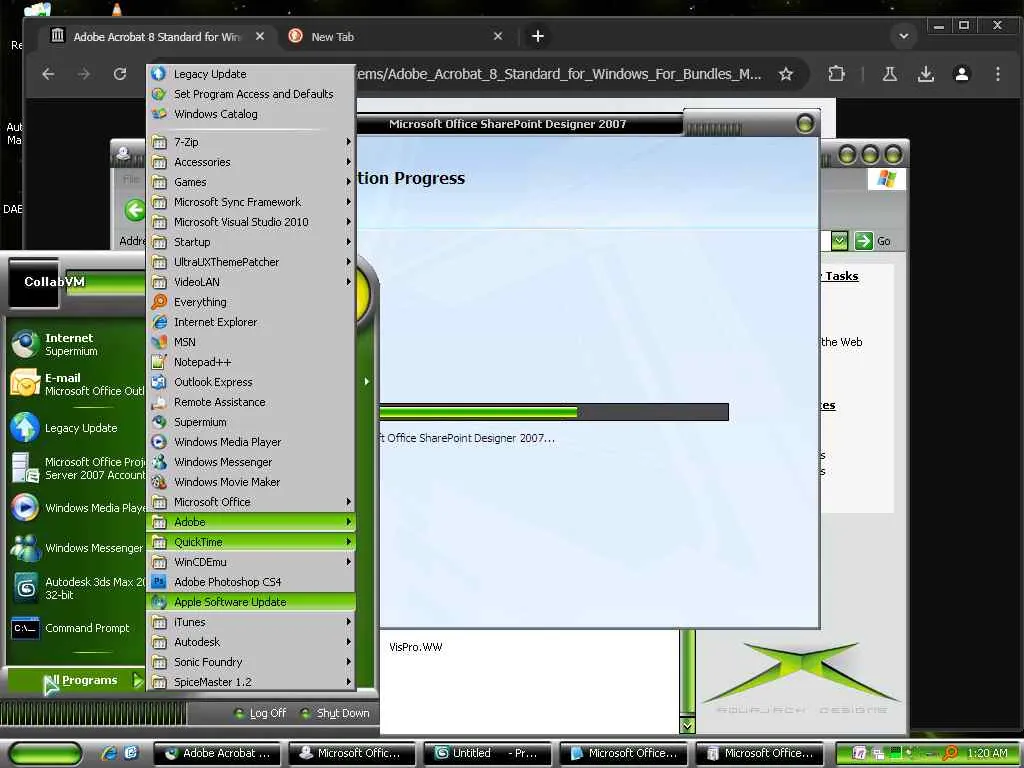Open the WinCDEmu folder menu
Image resolution: width=1024 pixels, height=768 pixels.
[x=251, y=562]
